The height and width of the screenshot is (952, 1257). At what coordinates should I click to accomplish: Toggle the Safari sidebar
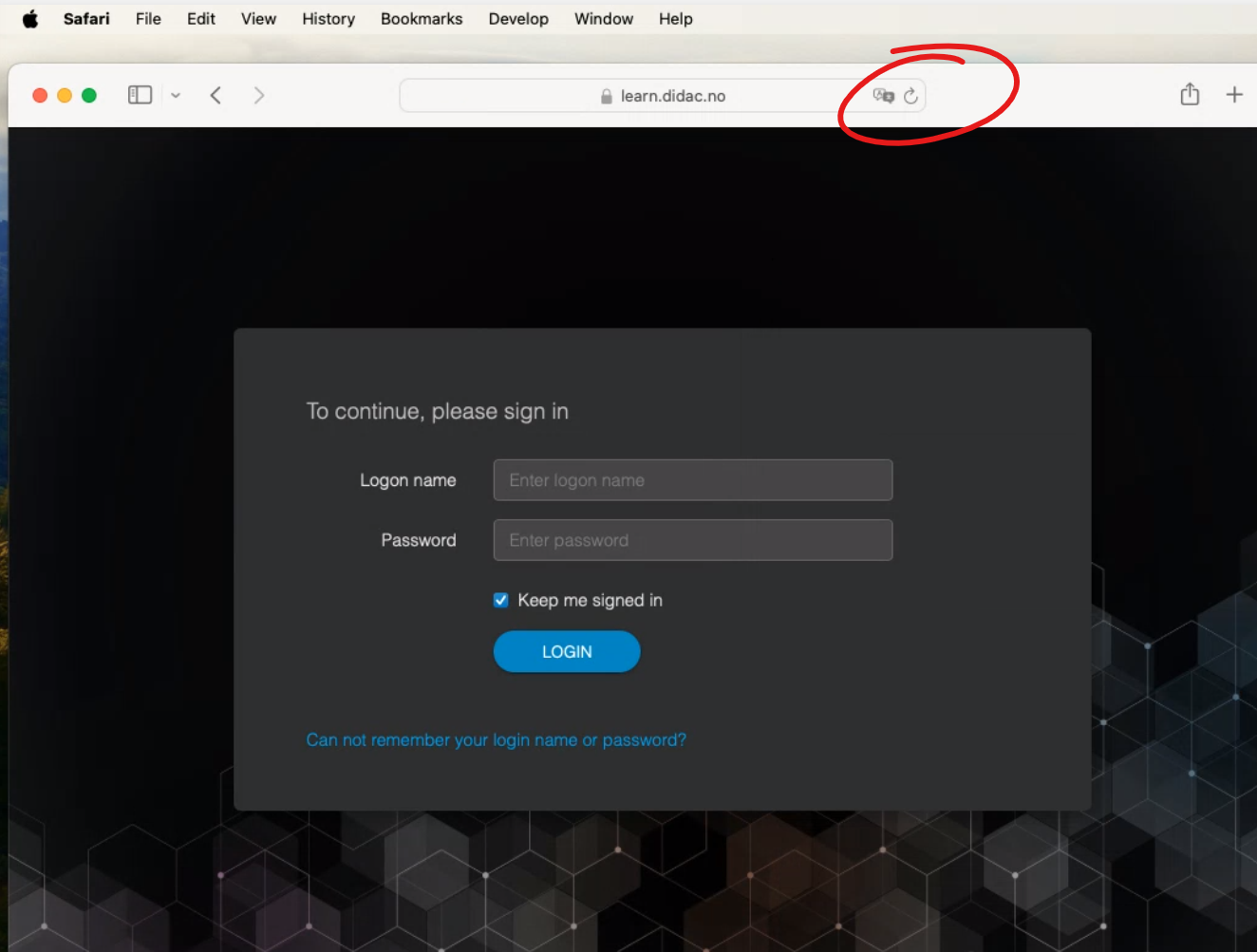139,94
